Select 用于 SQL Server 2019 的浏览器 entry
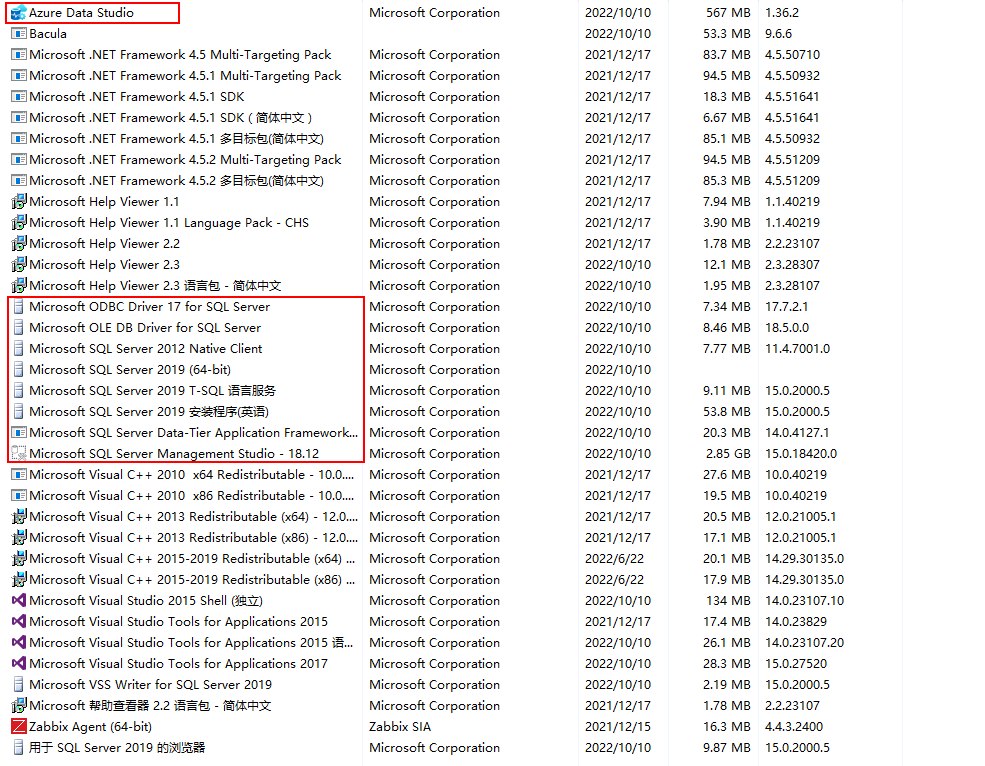This screenshot has width=985, height=766. click(x=117, y=748)
